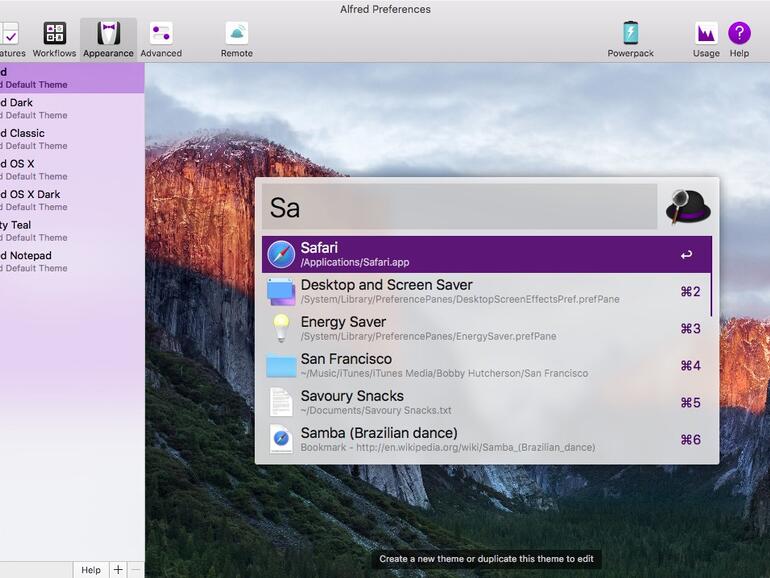Screen dimensions: 770x578
Task: Select the OS X theme row
Action: coord(72,169)
